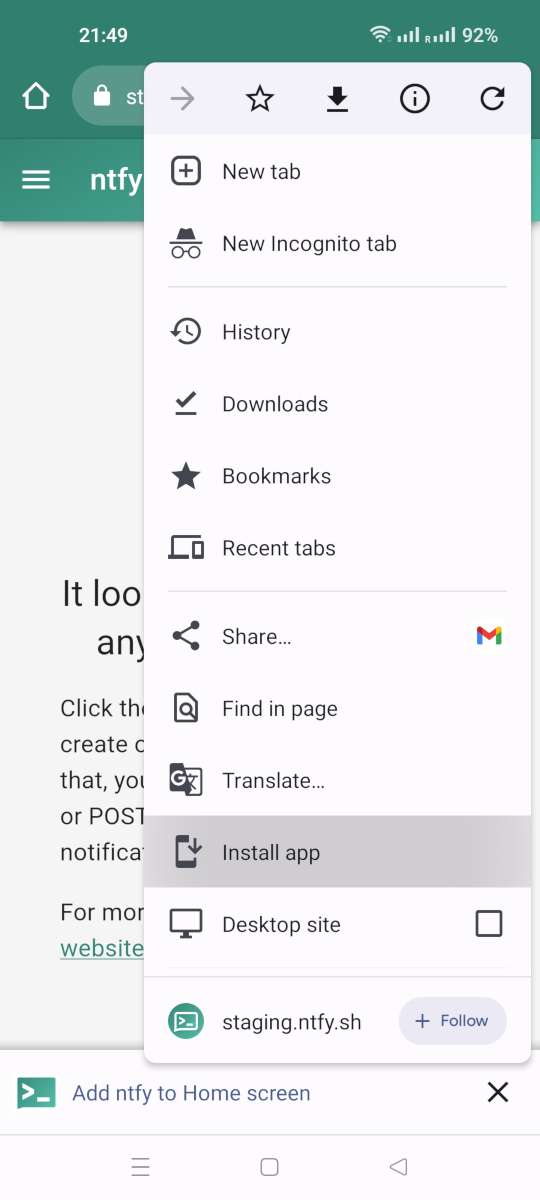Go to Chrome home icon
Screen dimensions: 540x1200
tap(36, 97)
